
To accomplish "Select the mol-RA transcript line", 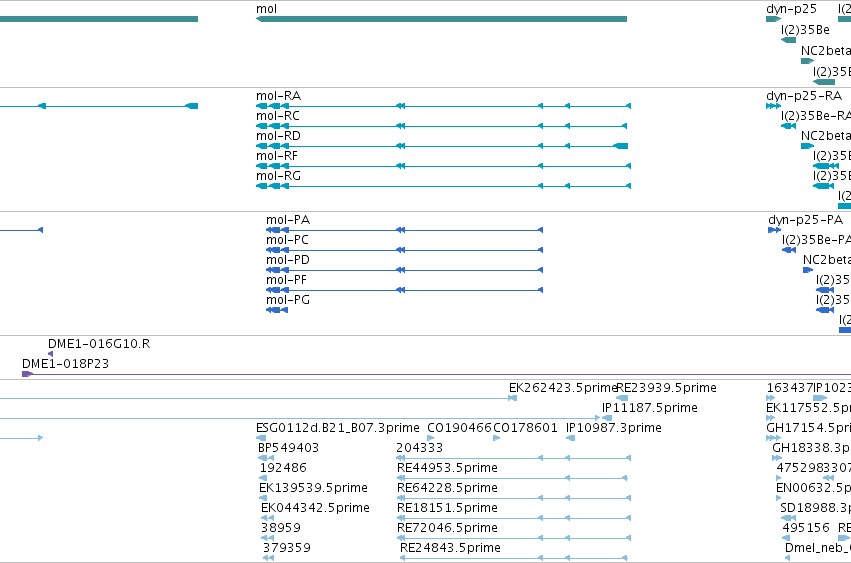I will tap(443, 106).
